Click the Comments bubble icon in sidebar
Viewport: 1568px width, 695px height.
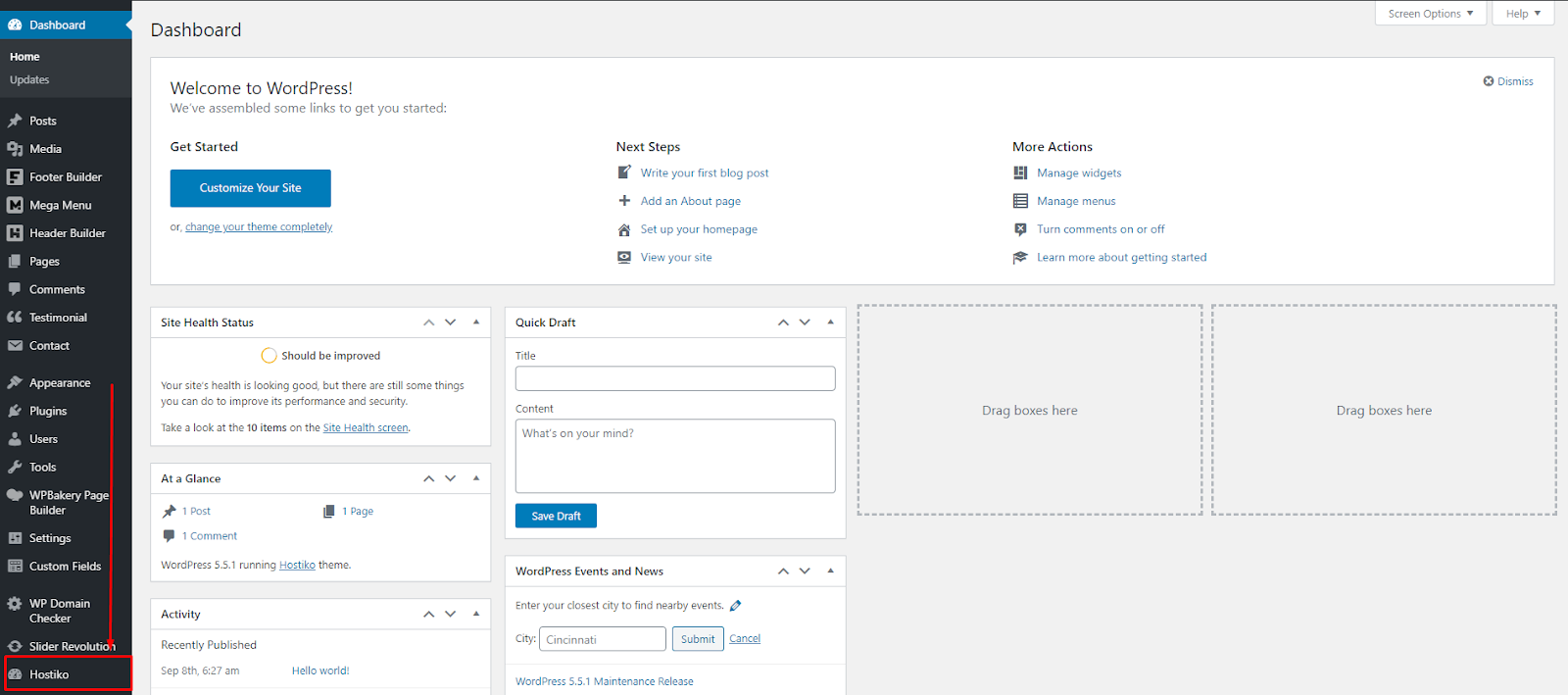[x=15, y=289]
